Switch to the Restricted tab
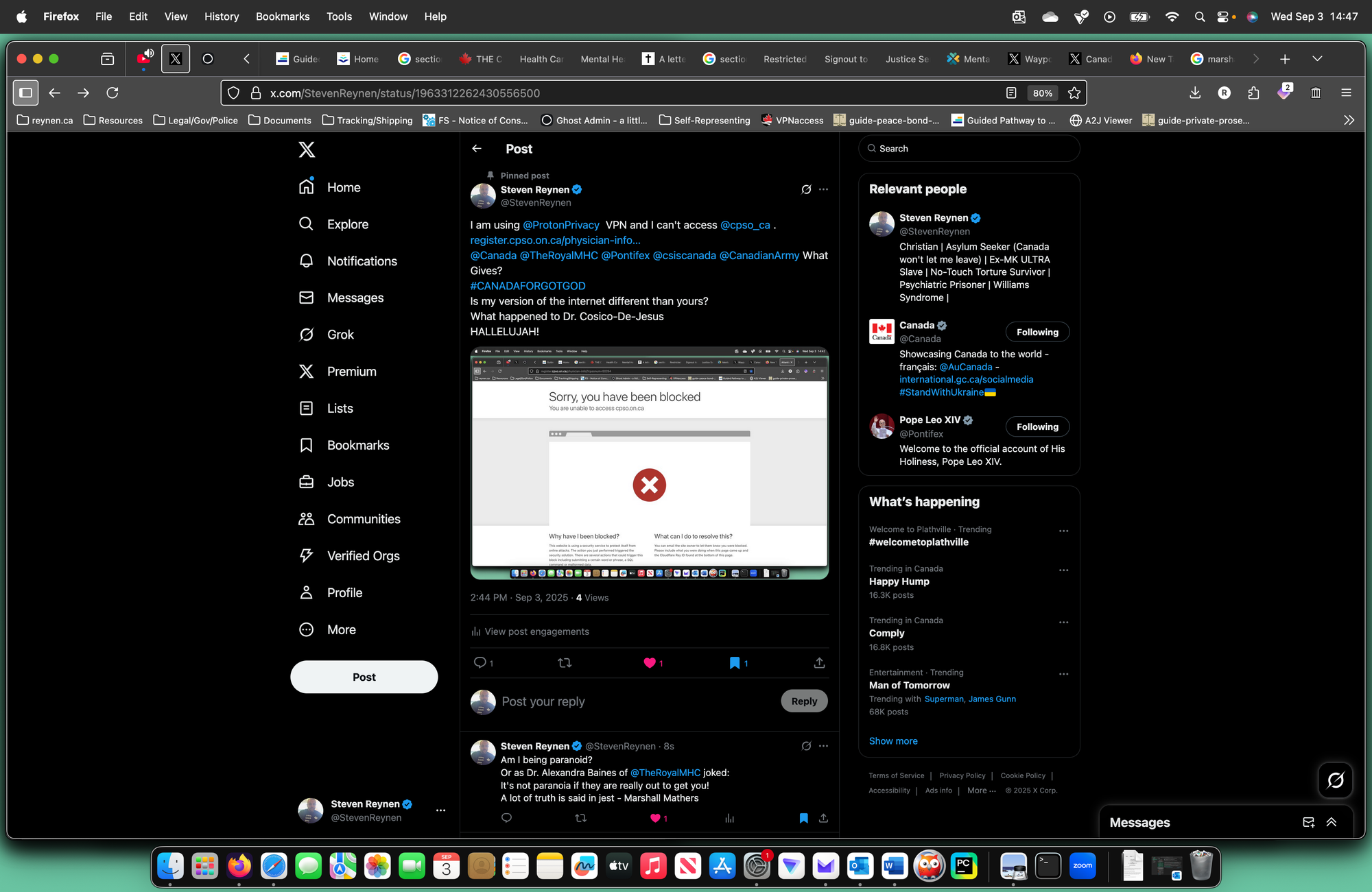Viewport: 1372px width, 892px height. coord(785,59)
